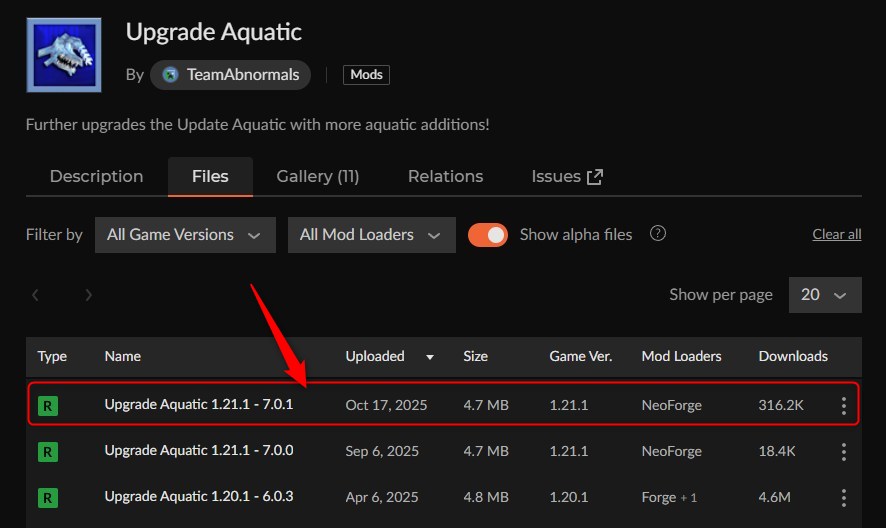
Task: Click the 4.6M downloads value
Action: (x=775, y=497)
